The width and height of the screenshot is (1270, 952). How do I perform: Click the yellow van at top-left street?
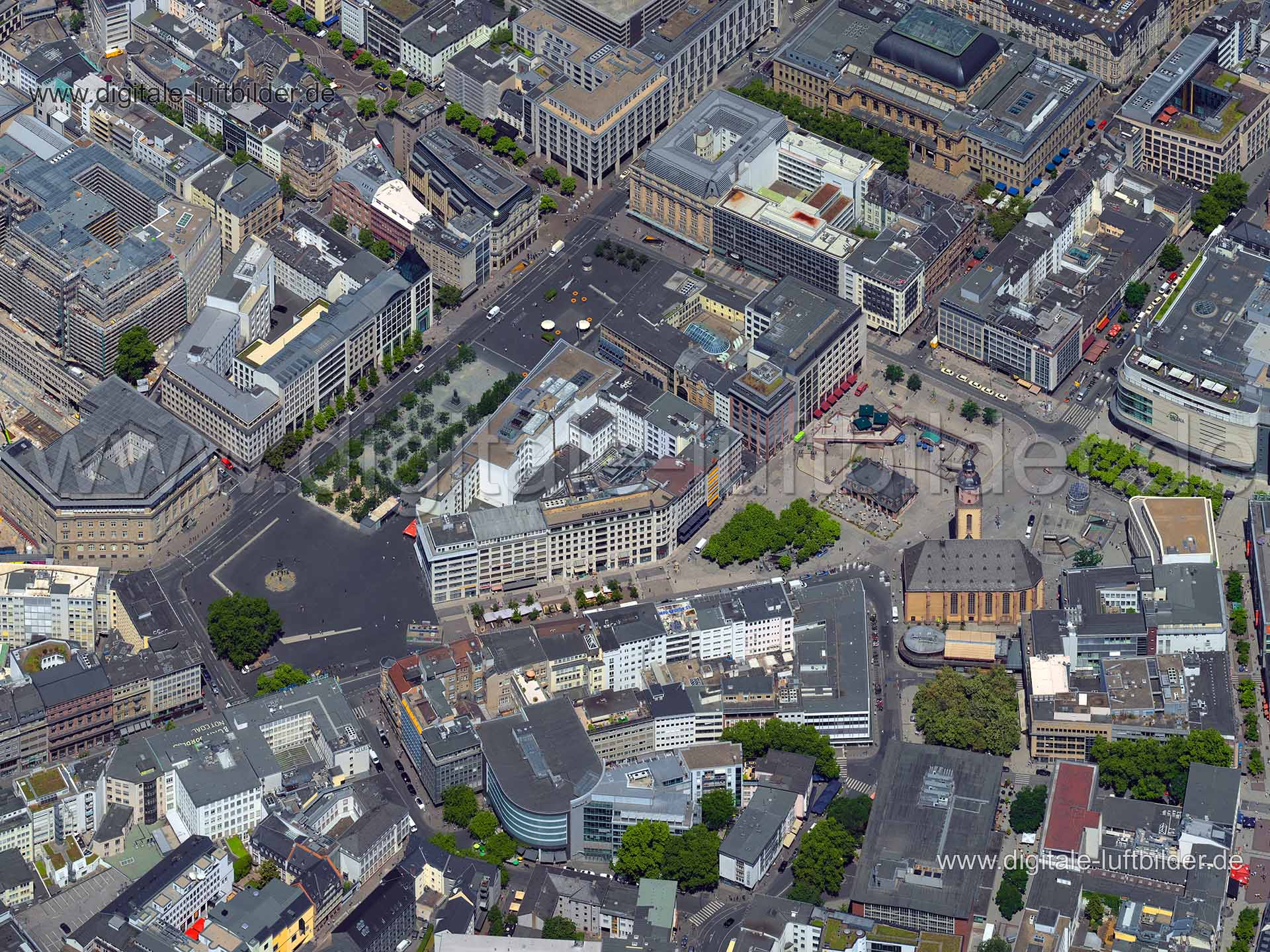click(x=114, y=52)
